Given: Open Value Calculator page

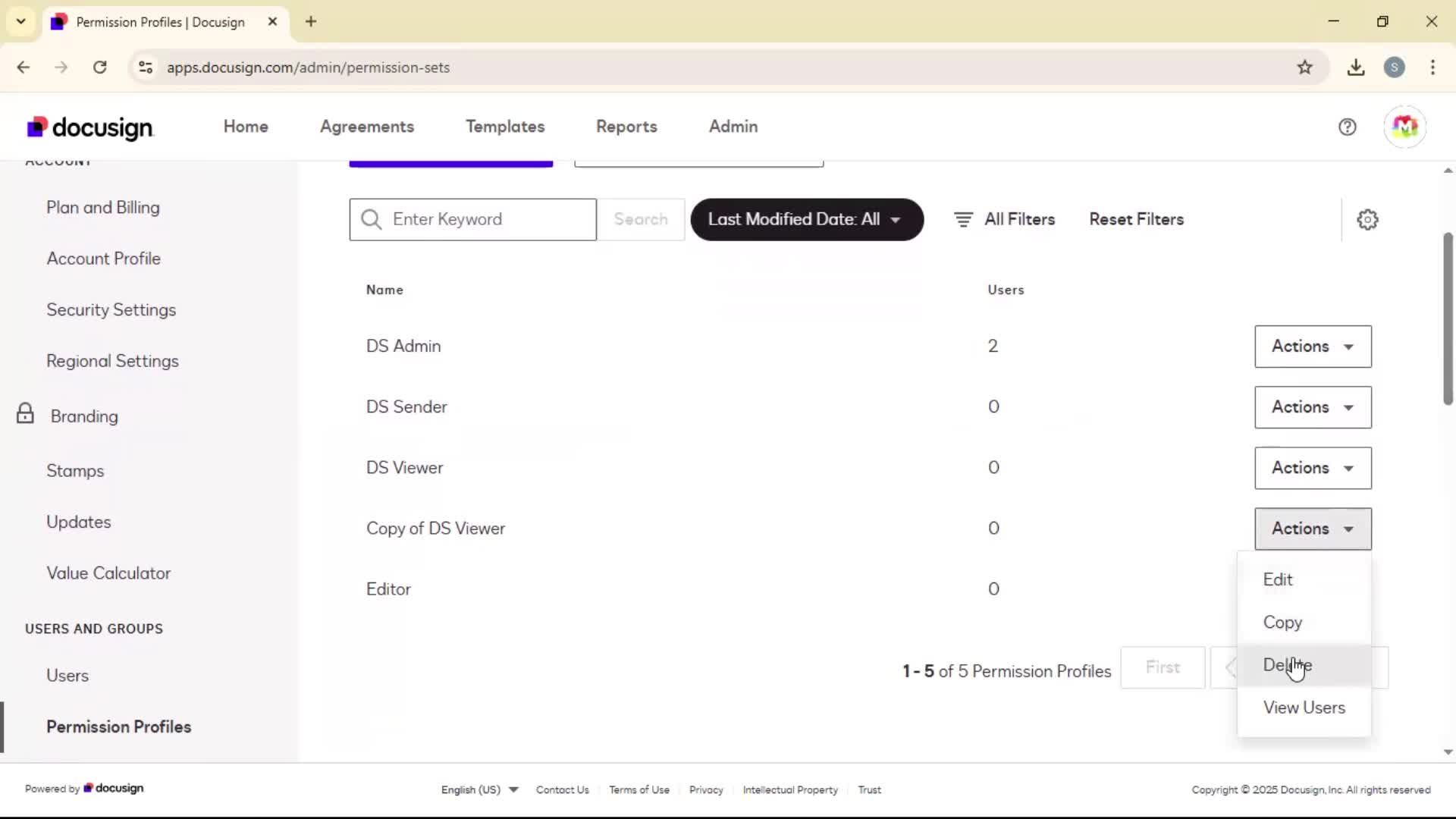Looking at the screenshot, I should click(x=108, y=573).
